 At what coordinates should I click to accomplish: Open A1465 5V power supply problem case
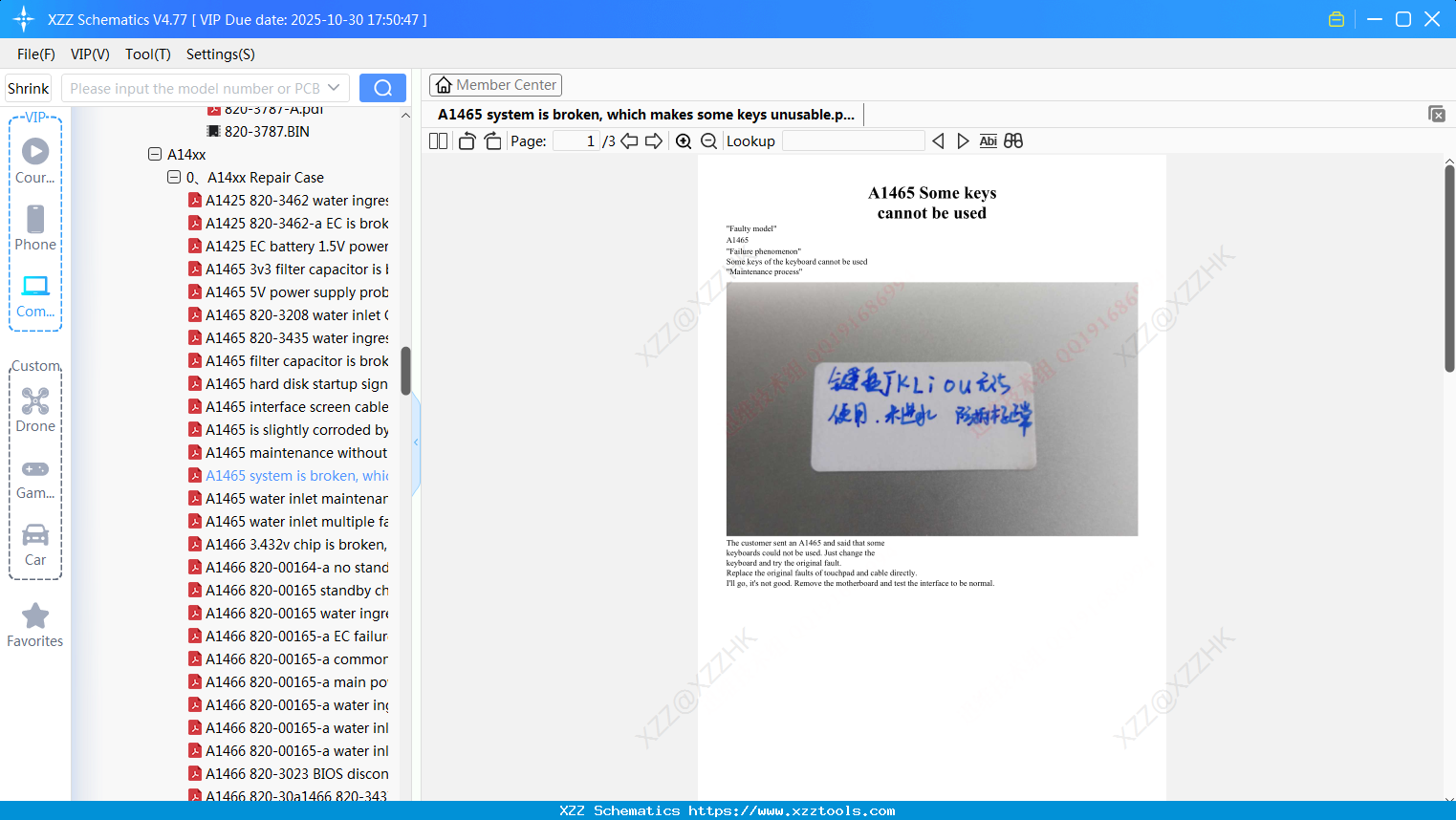click(x=289, y=291)
